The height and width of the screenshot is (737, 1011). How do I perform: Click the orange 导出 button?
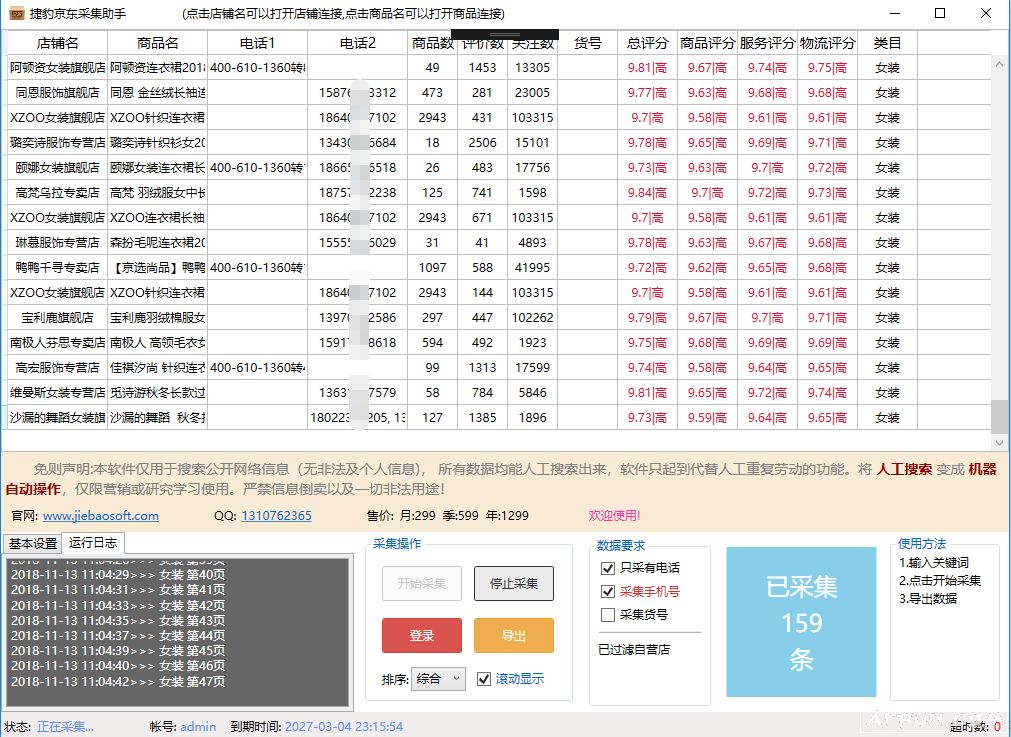pos(513,635)
